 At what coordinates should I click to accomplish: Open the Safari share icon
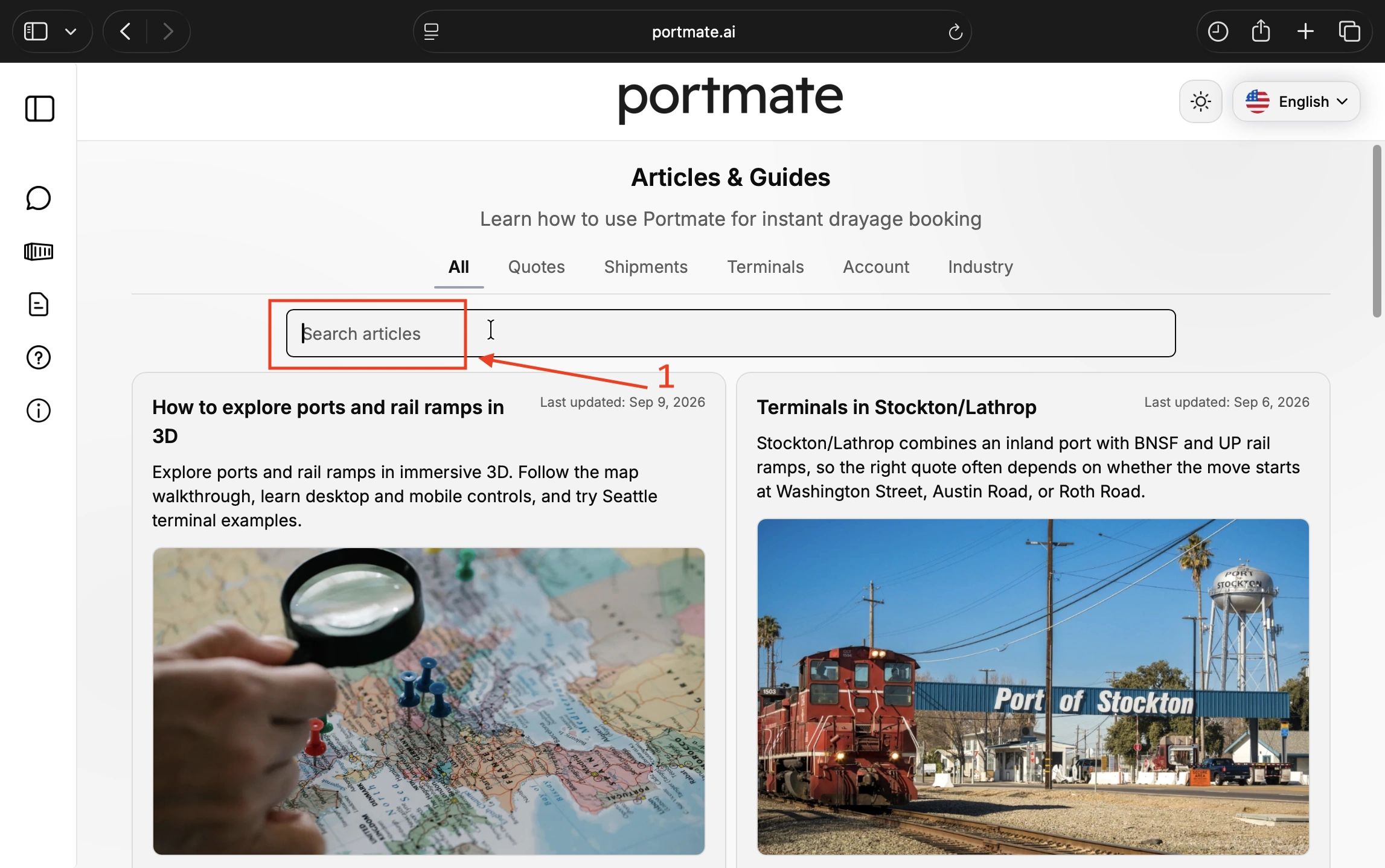1261,31
